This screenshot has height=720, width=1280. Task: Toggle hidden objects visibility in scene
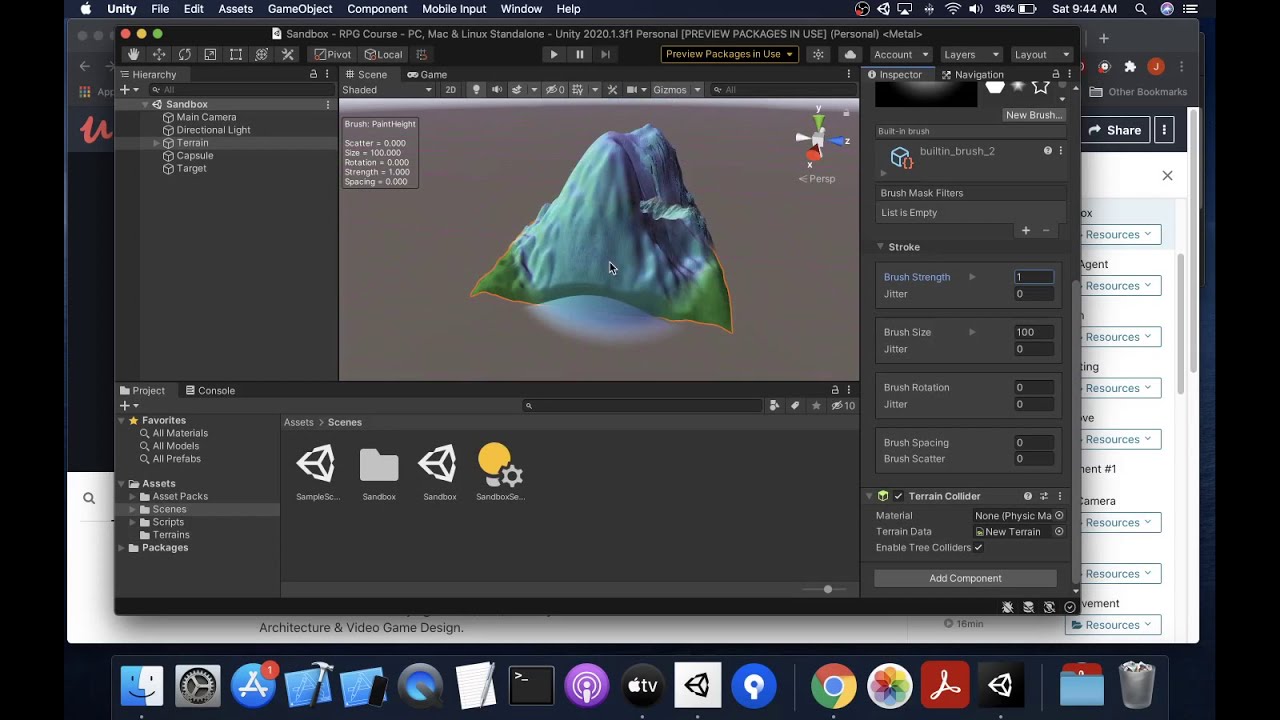pos(555,90)
